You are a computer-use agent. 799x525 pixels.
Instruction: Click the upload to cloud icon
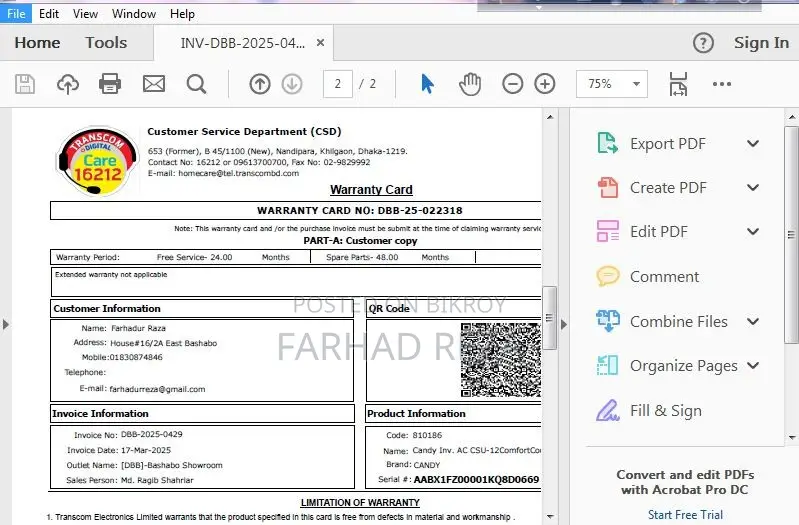(68, 84)
